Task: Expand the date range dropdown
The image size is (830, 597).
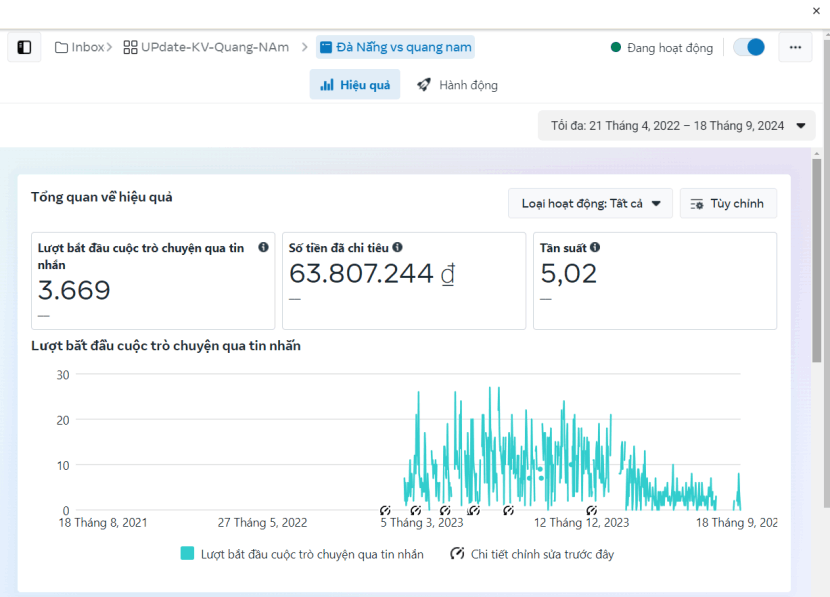Action: click(677, 126)
